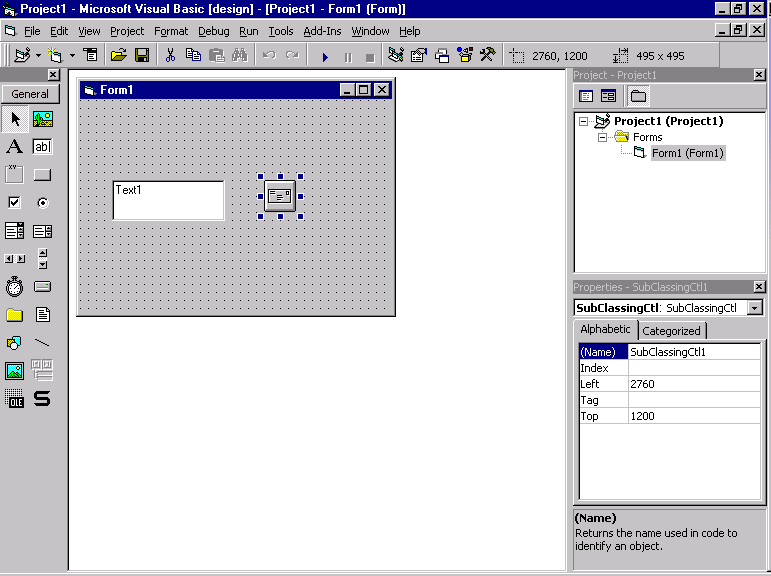Select the Frame tool
771x576 pixels.
[x=15, y=175]
